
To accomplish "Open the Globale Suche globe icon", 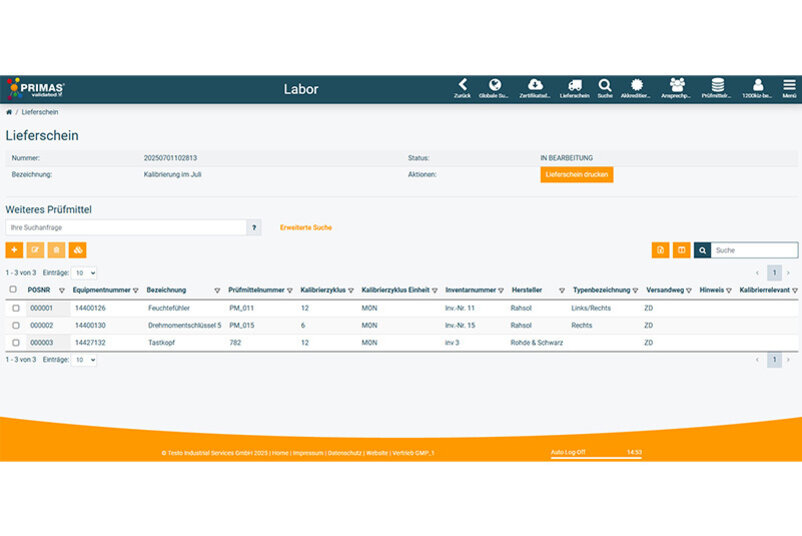I will [x=494, y=85].
